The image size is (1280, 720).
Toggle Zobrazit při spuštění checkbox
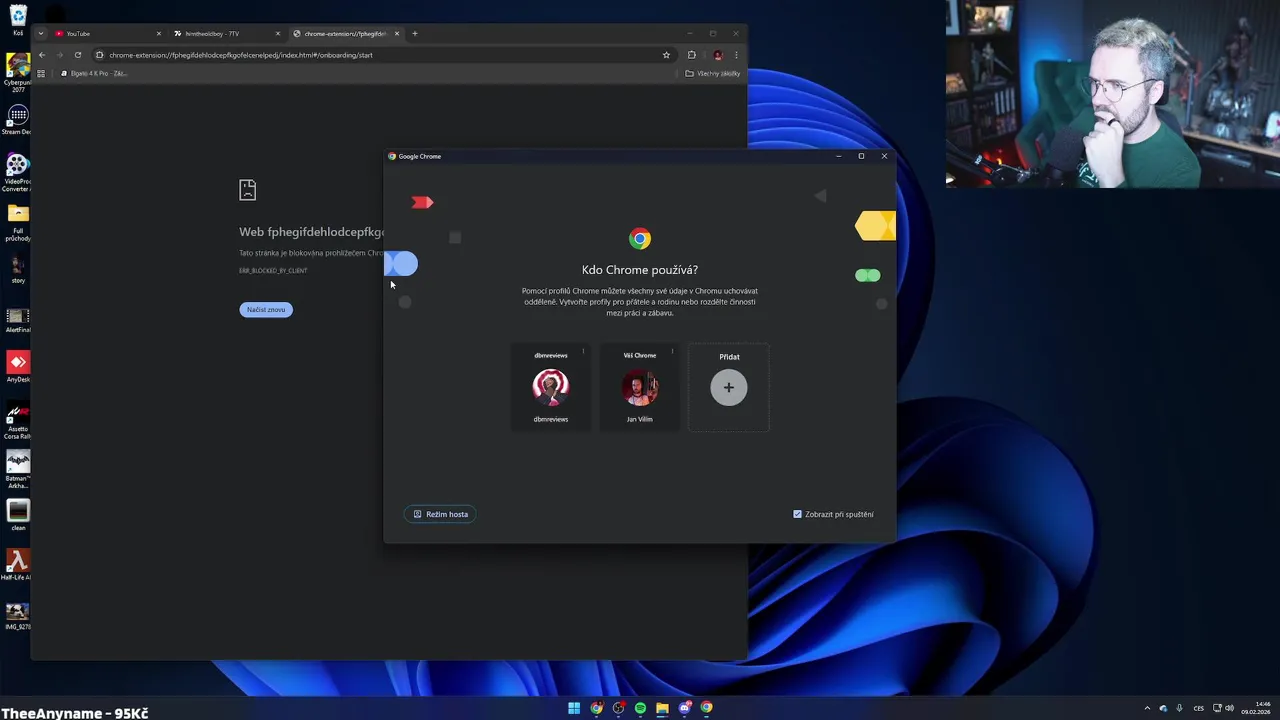click(797, 514)
